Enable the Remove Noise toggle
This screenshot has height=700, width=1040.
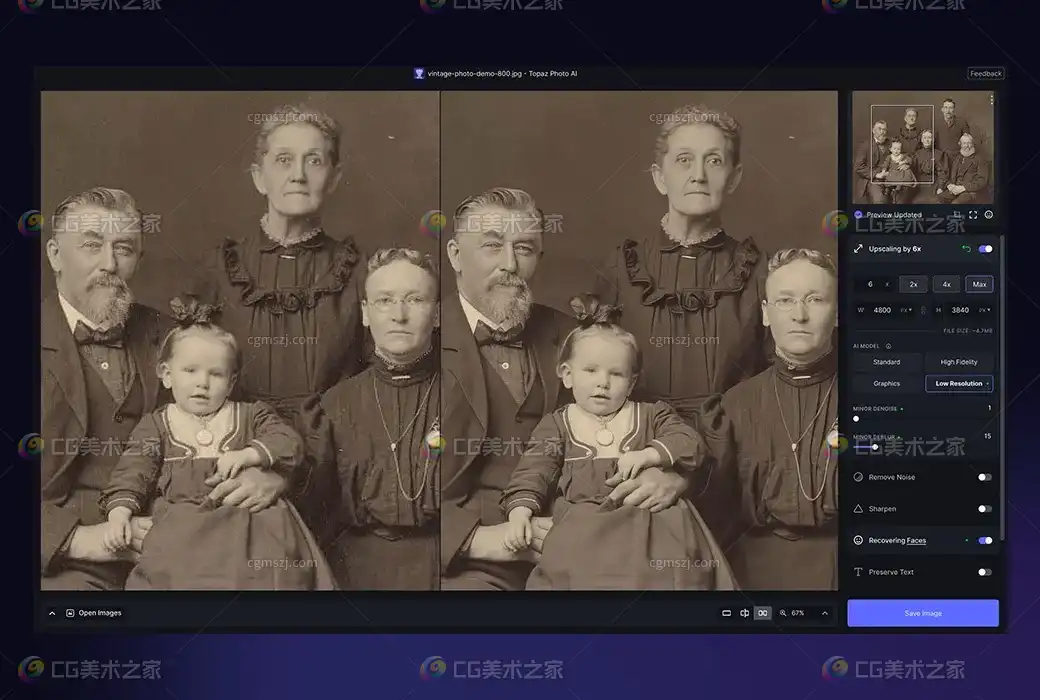(985, 477)
